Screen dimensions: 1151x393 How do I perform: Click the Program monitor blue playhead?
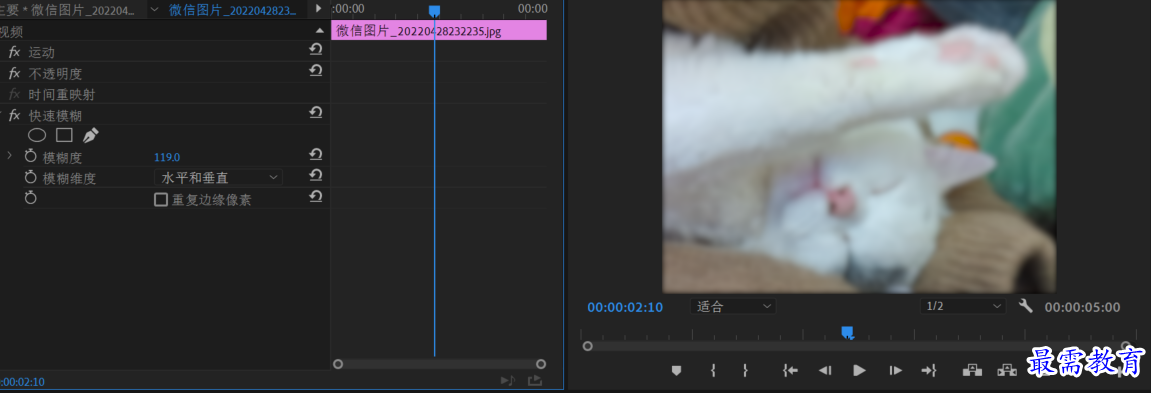(847, 333)
